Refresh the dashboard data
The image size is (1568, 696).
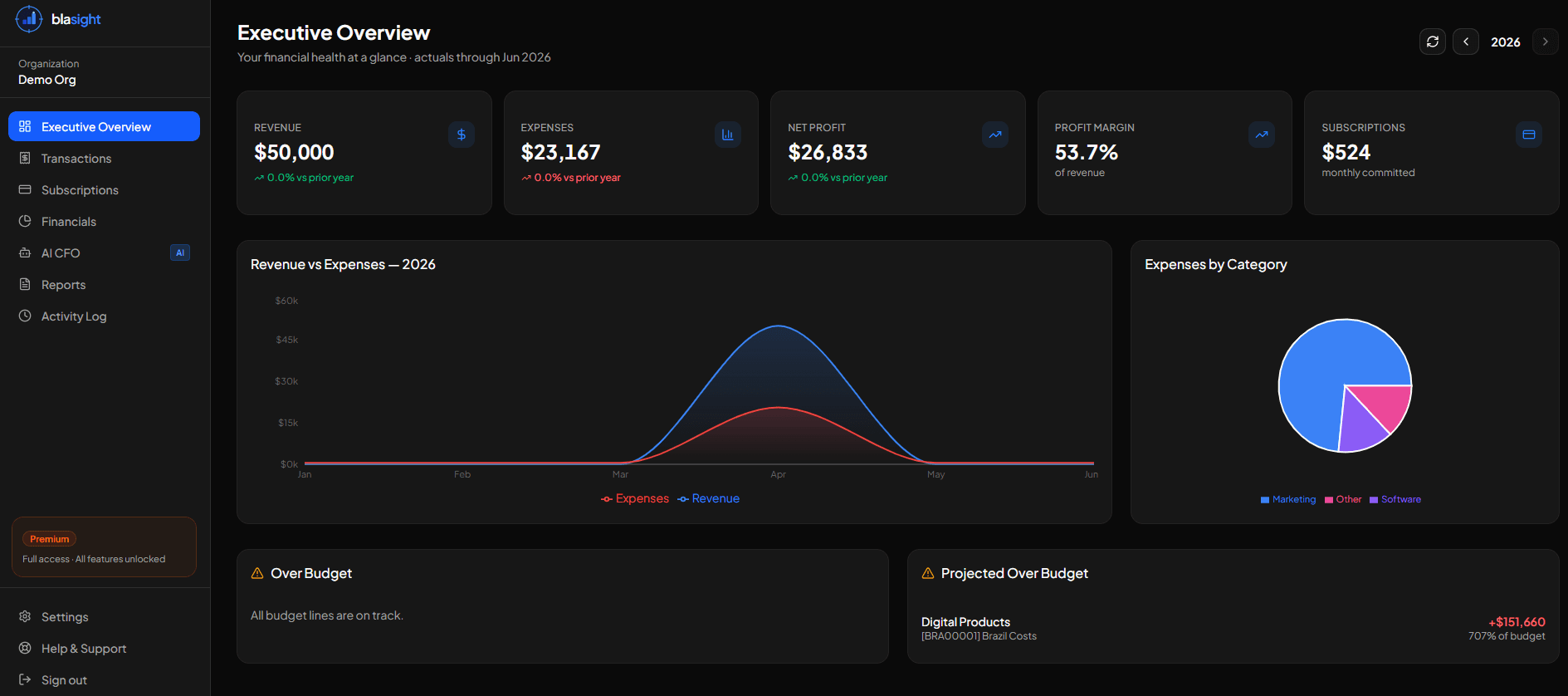(x=1433, y=42)
